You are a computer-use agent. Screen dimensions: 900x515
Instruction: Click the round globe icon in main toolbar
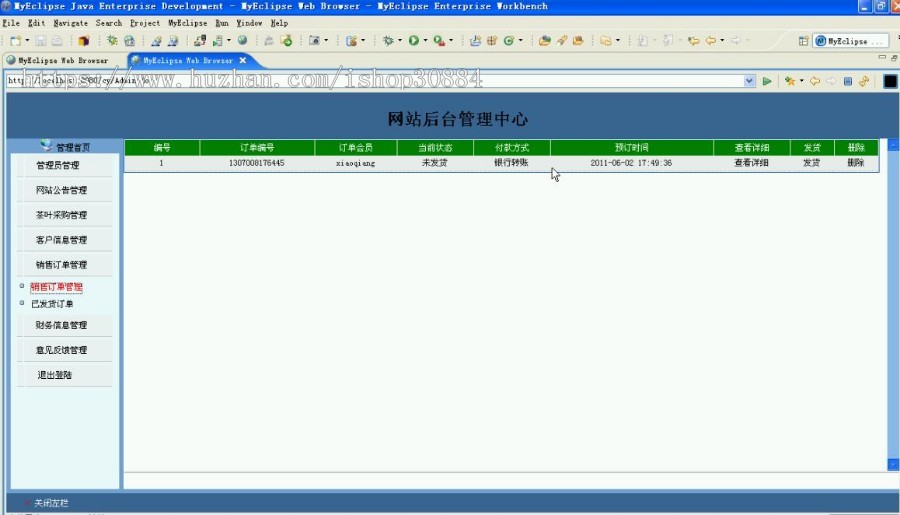coord(243,41)
